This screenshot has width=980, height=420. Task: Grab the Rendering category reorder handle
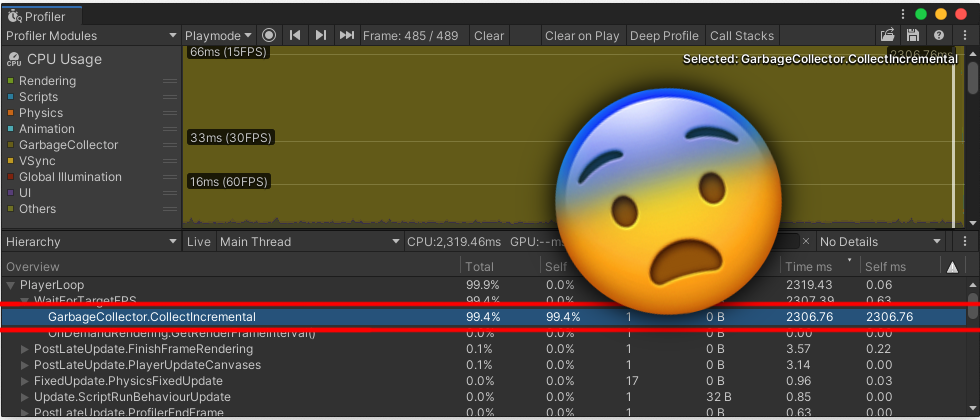click(x=169, y=81)
